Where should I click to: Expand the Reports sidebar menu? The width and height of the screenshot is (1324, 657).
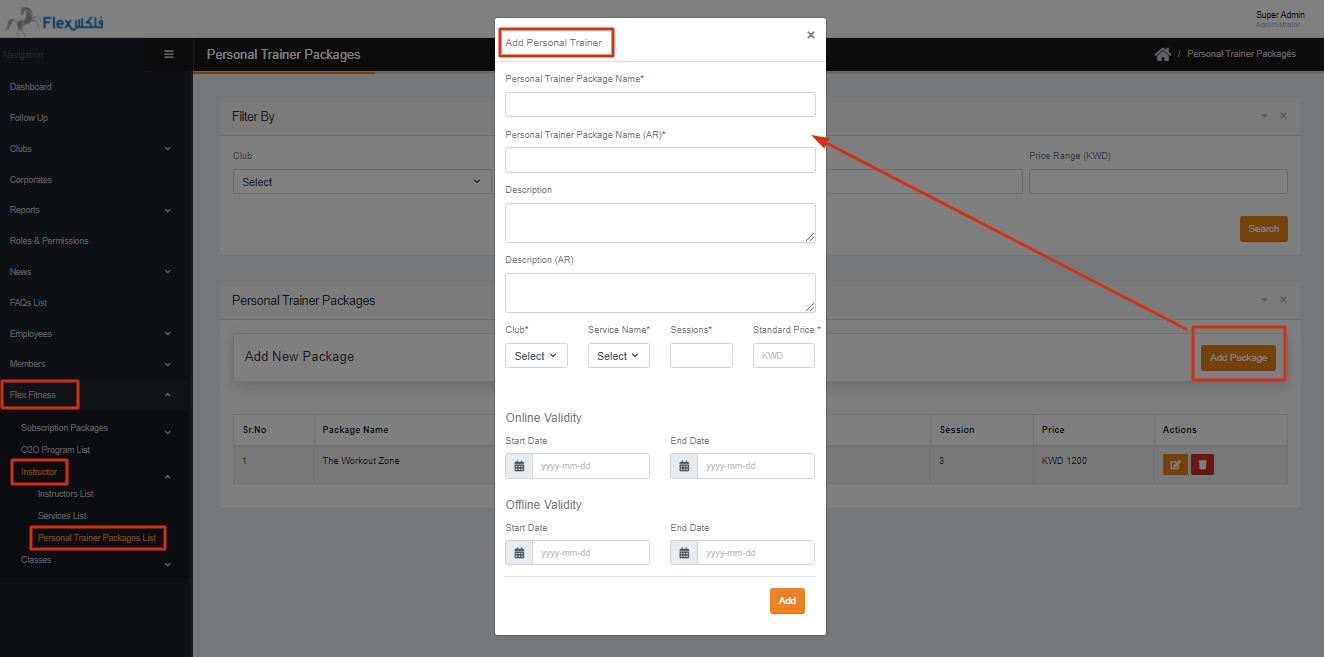point(88,210)
